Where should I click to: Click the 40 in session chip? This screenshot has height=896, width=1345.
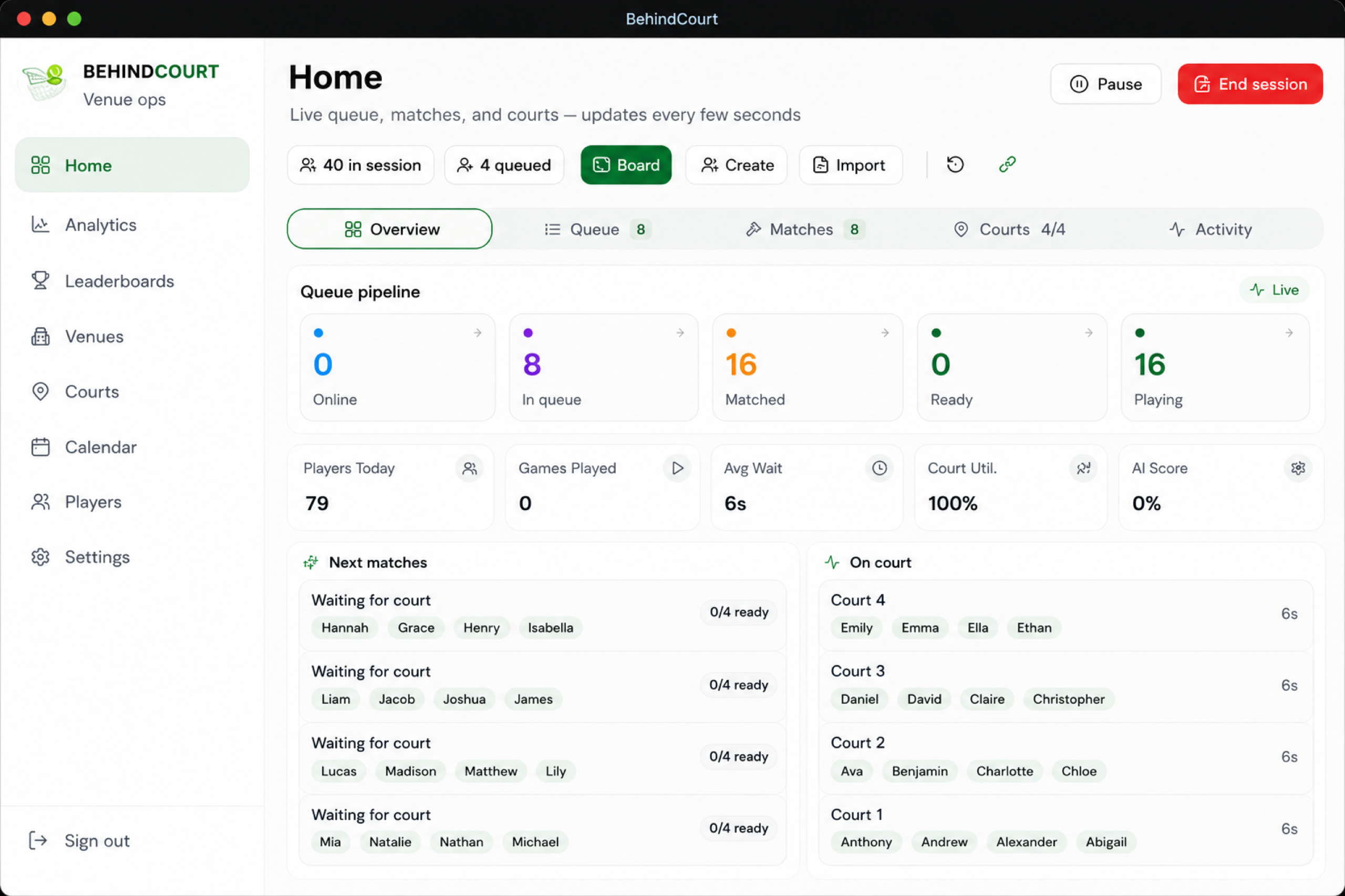tap(361, 165)
